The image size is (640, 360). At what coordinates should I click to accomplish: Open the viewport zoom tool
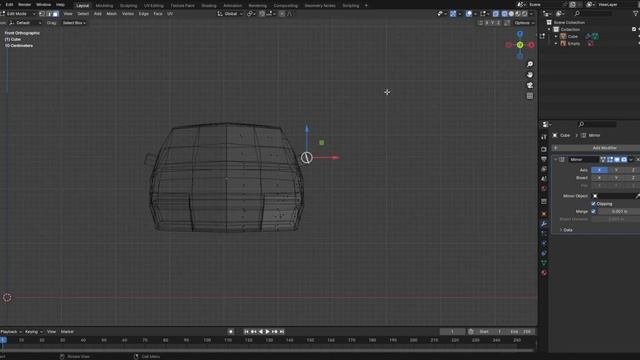[x=530, y=64]
